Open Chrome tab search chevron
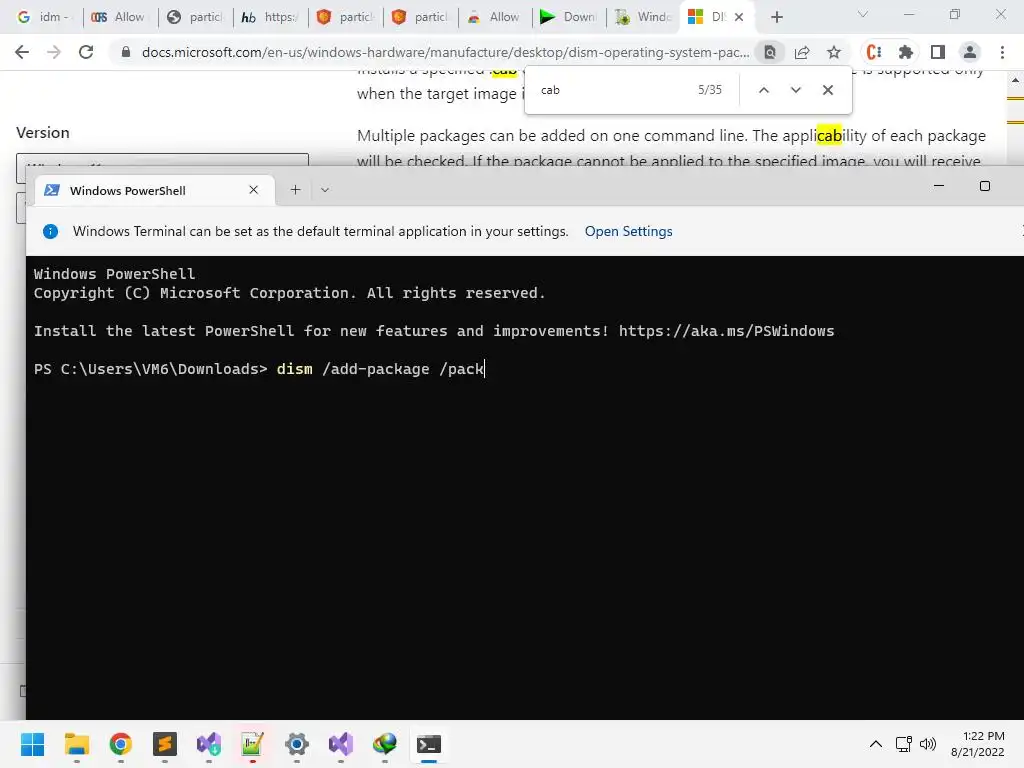1024x768 pixels. coord(863,14)
